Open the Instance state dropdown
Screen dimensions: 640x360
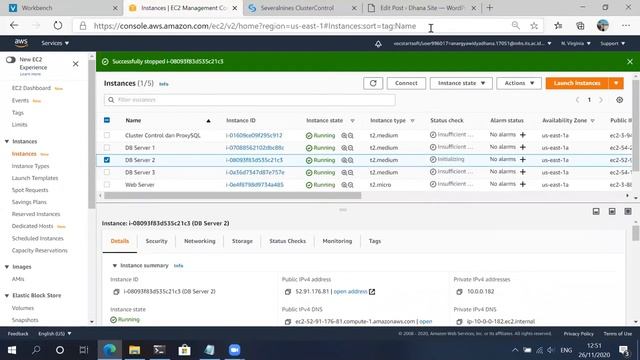pyautogui.click(x=461, y=83)
